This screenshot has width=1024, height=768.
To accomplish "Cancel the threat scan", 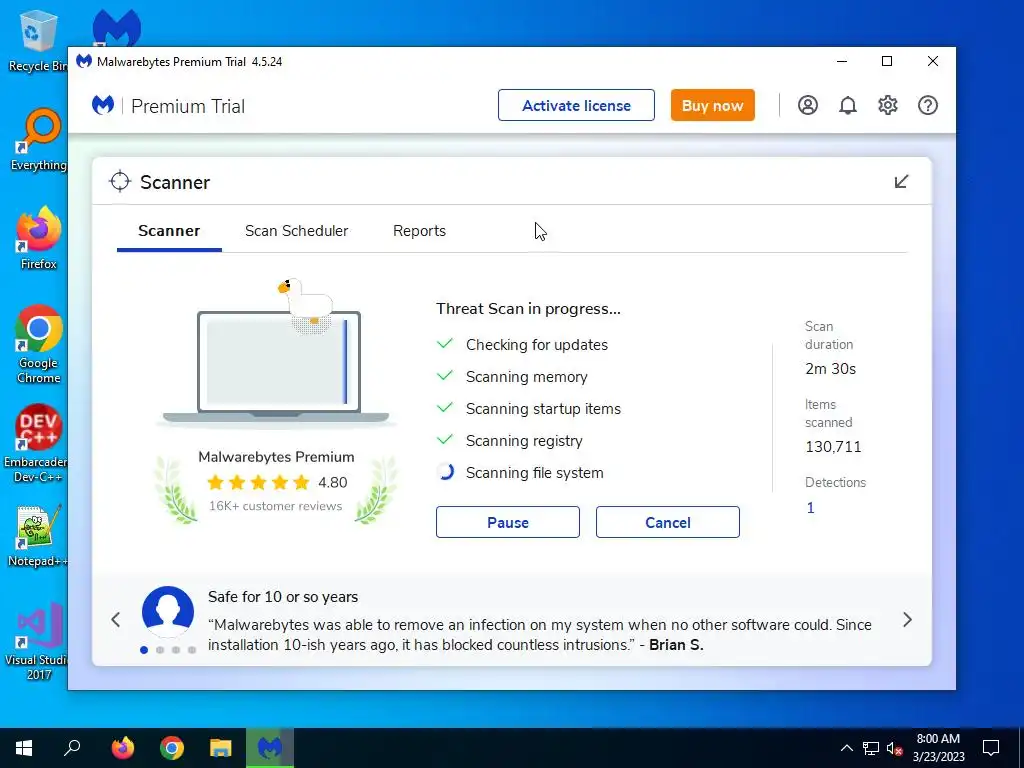I will [667, 522].
